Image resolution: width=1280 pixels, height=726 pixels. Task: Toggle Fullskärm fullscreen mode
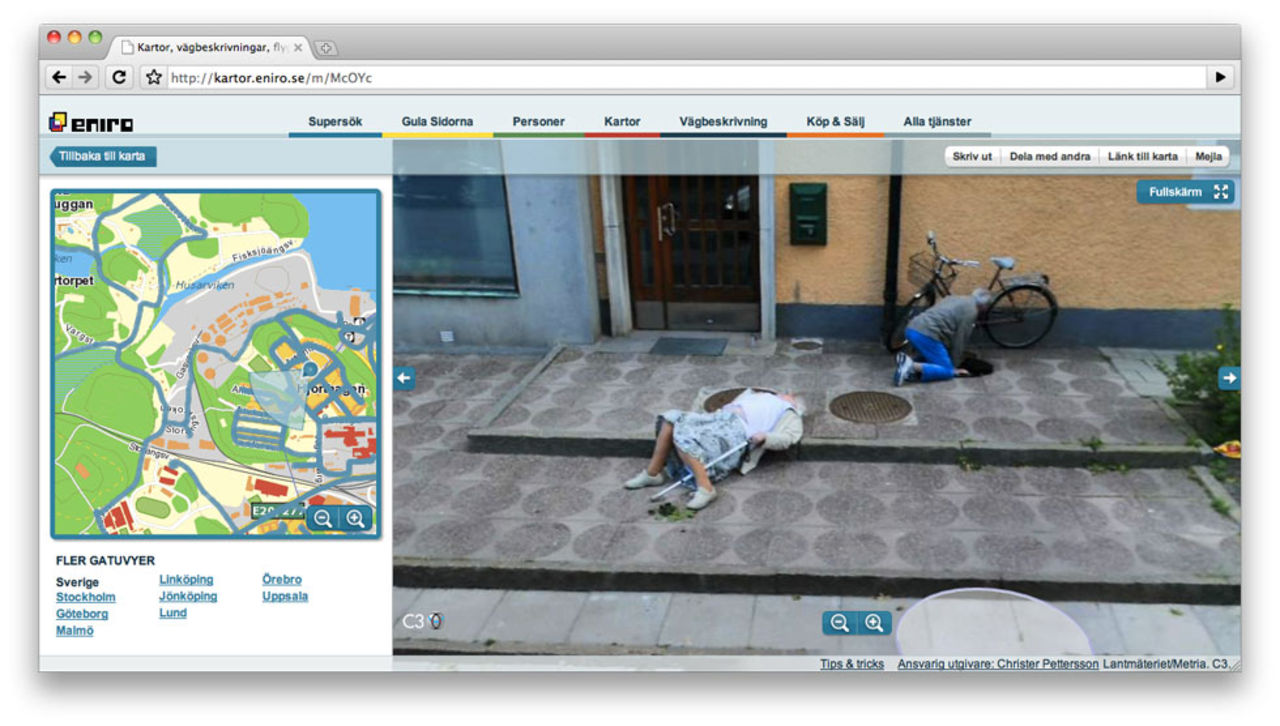pos(1186,192)
